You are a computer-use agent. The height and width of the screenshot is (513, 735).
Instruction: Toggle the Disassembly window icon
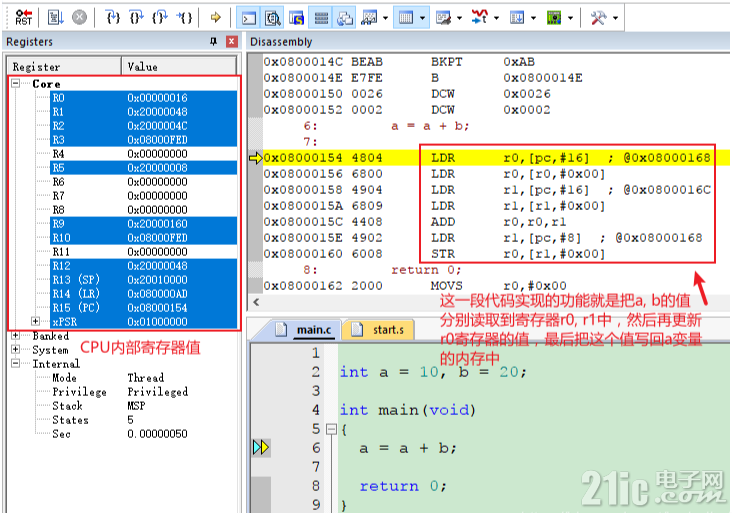click(273, 18)
